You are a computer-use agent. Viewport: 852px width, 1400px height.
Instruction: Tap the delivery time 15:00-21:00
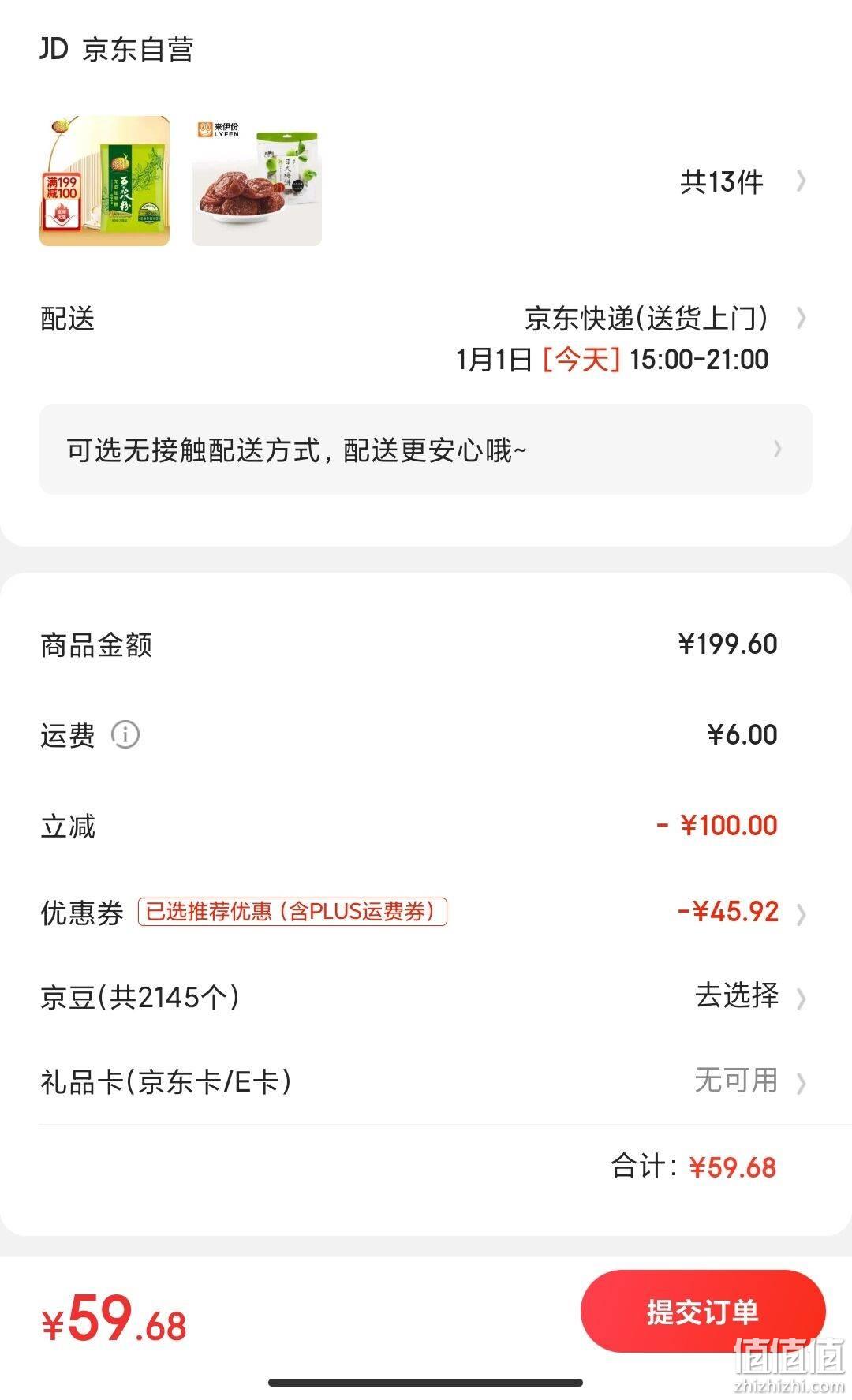699,360
